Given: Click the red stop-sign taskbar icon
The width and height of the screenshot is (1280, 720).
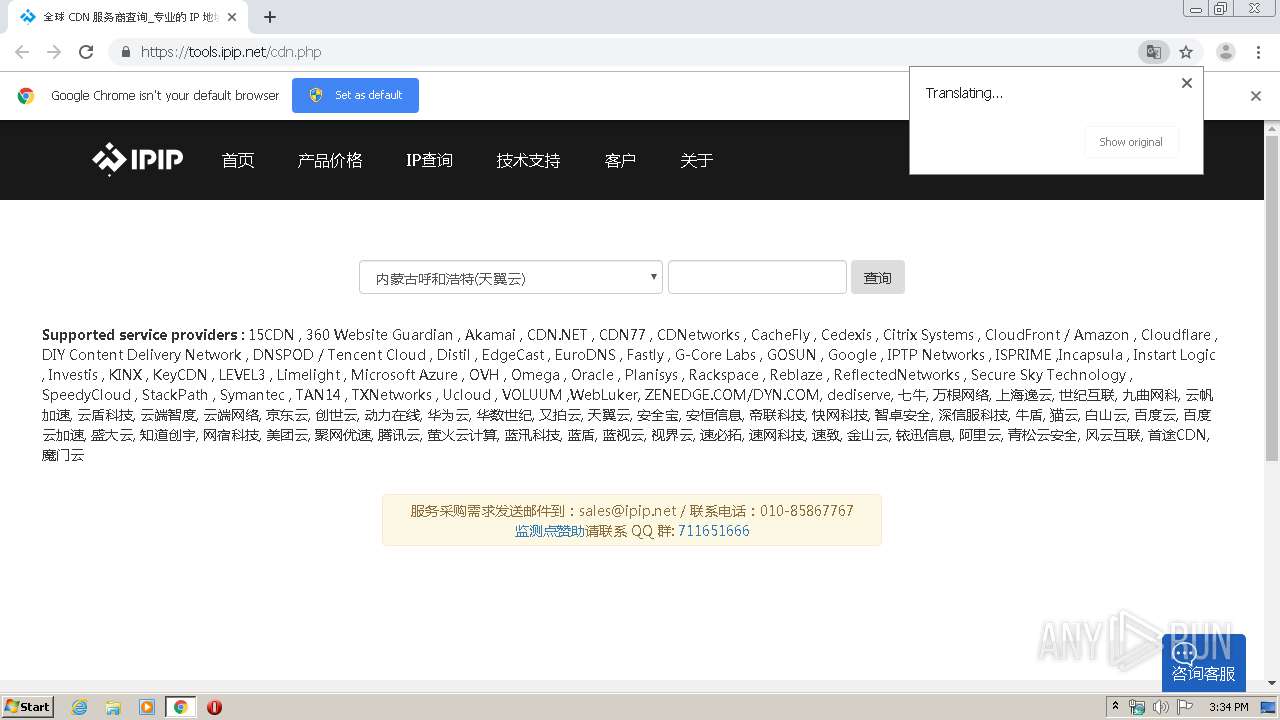Looking at the screenshot, I should click(214, 707).
